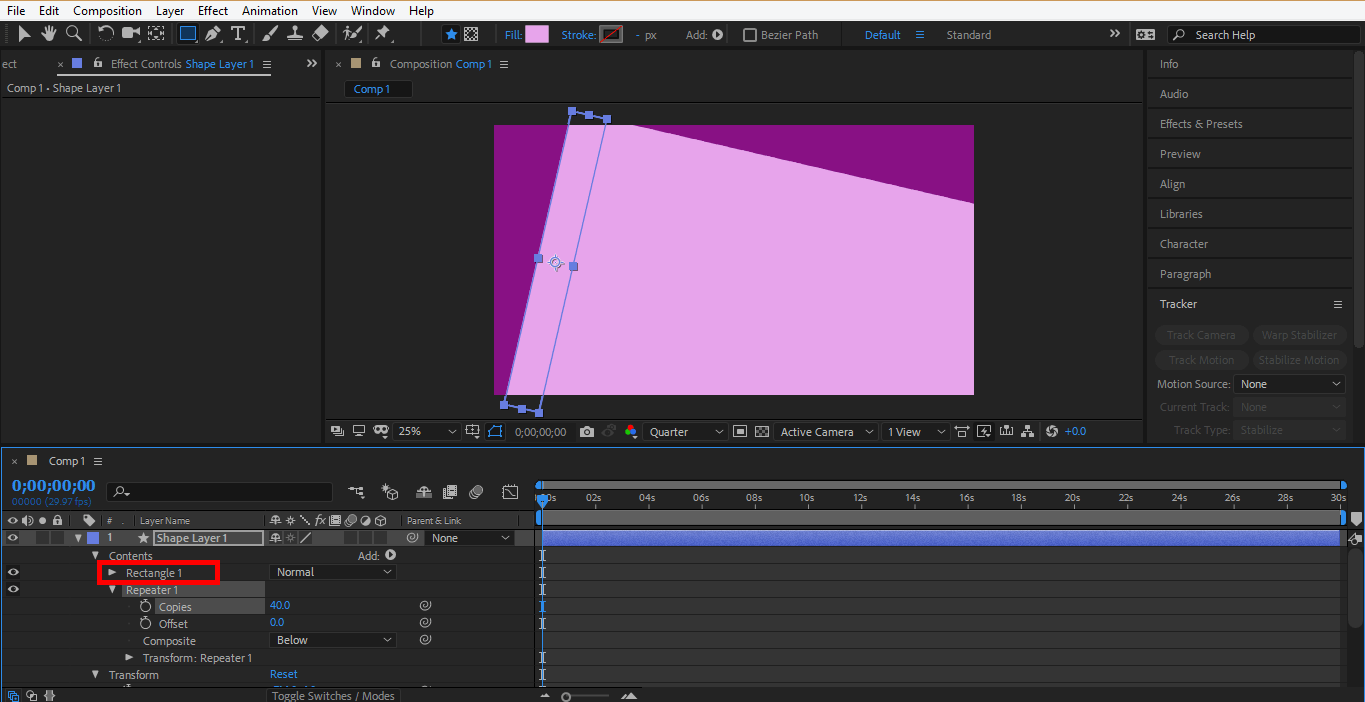The width and height of the screenshot is (1365, 702).
Task: Select the Eraser tool
Action: (x=320, y=34)
